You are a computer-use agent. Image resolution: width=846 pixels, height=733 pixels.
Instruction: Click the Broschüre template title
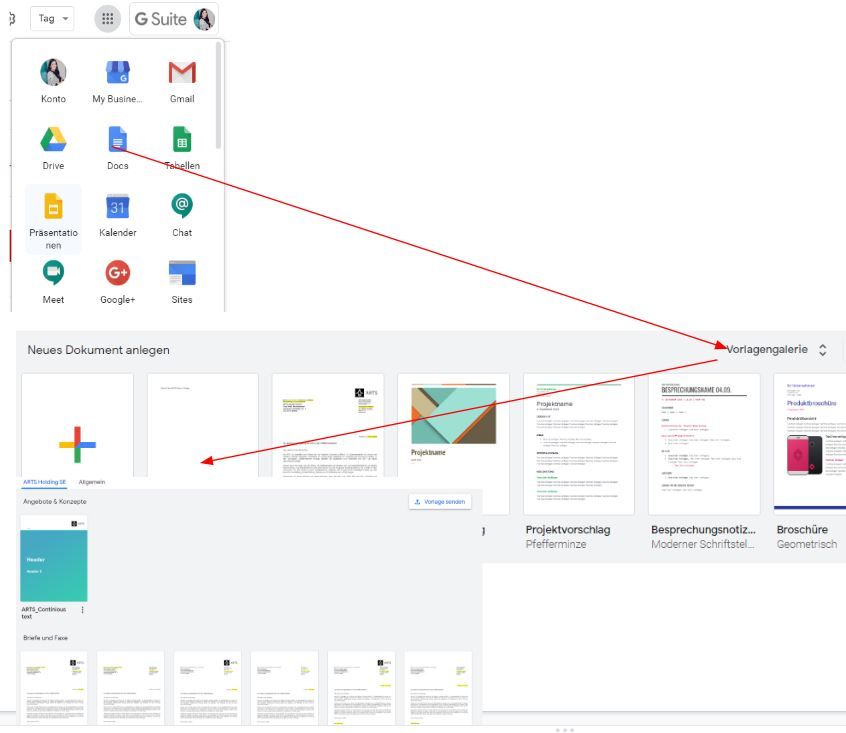802,530
